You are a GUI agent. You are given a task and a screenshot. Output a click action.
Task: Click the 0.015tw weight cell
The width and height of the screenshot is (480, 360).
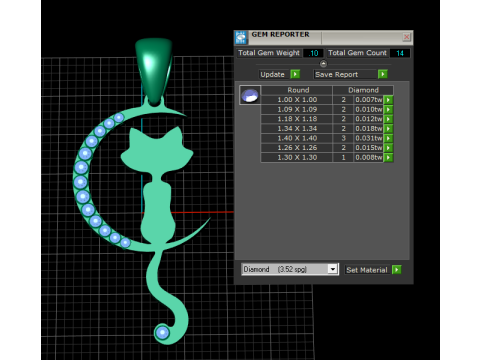[x=368, y=148]
